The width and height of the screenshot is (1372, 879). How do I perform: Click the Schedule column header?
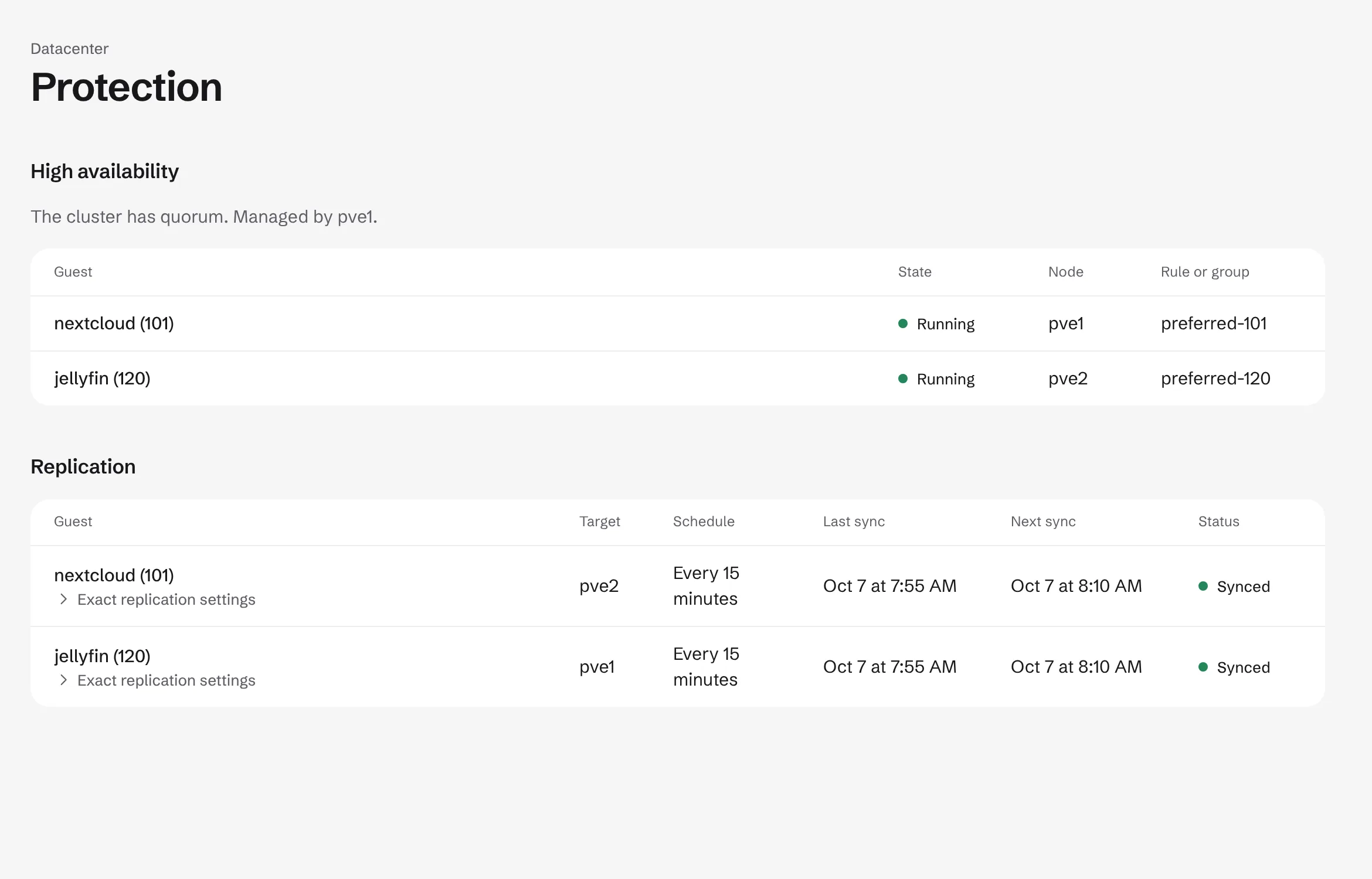tap(704, 522)
